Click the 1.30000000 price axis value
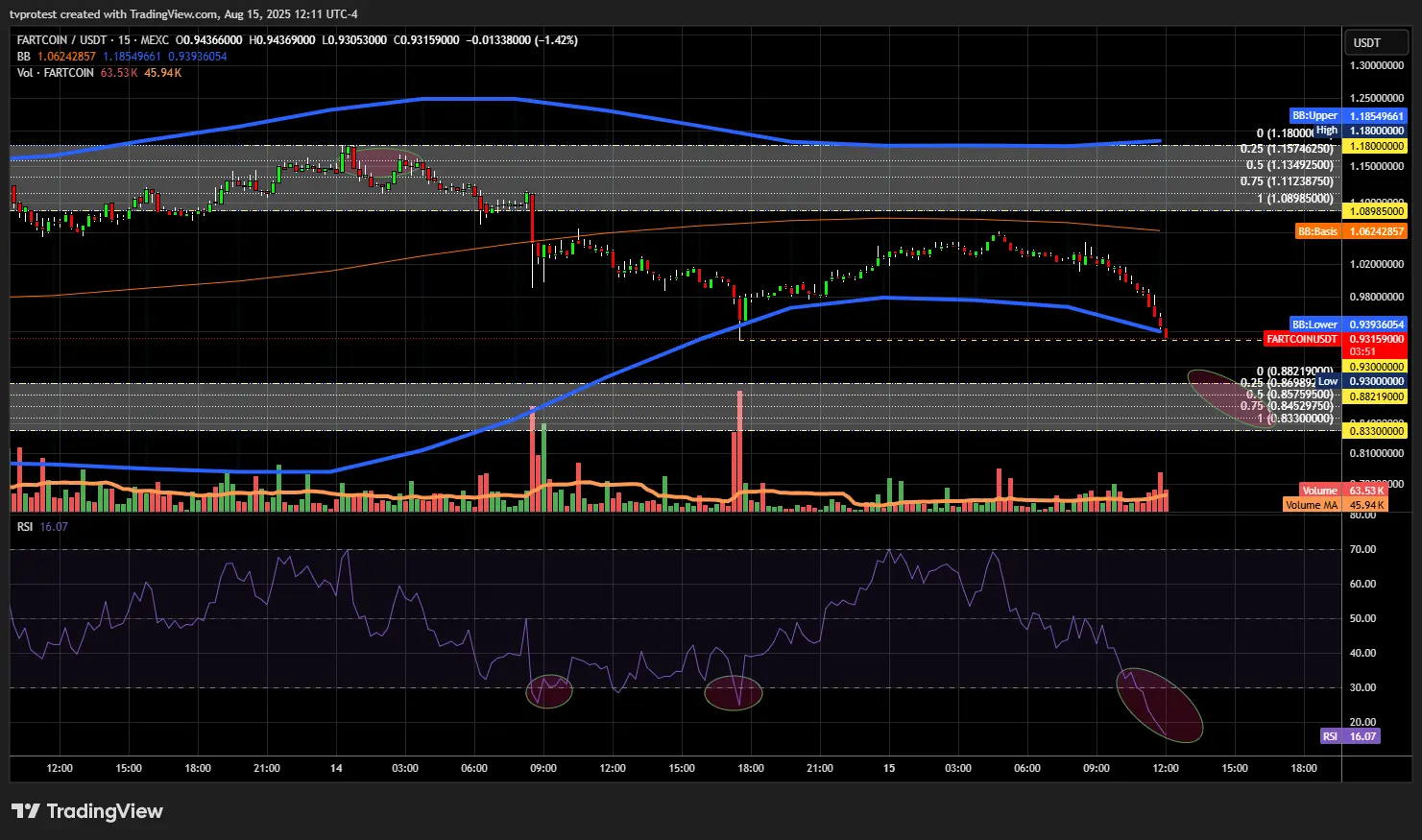Image resolution: width=1422 pixels, height=840 pixels. 1377,66
